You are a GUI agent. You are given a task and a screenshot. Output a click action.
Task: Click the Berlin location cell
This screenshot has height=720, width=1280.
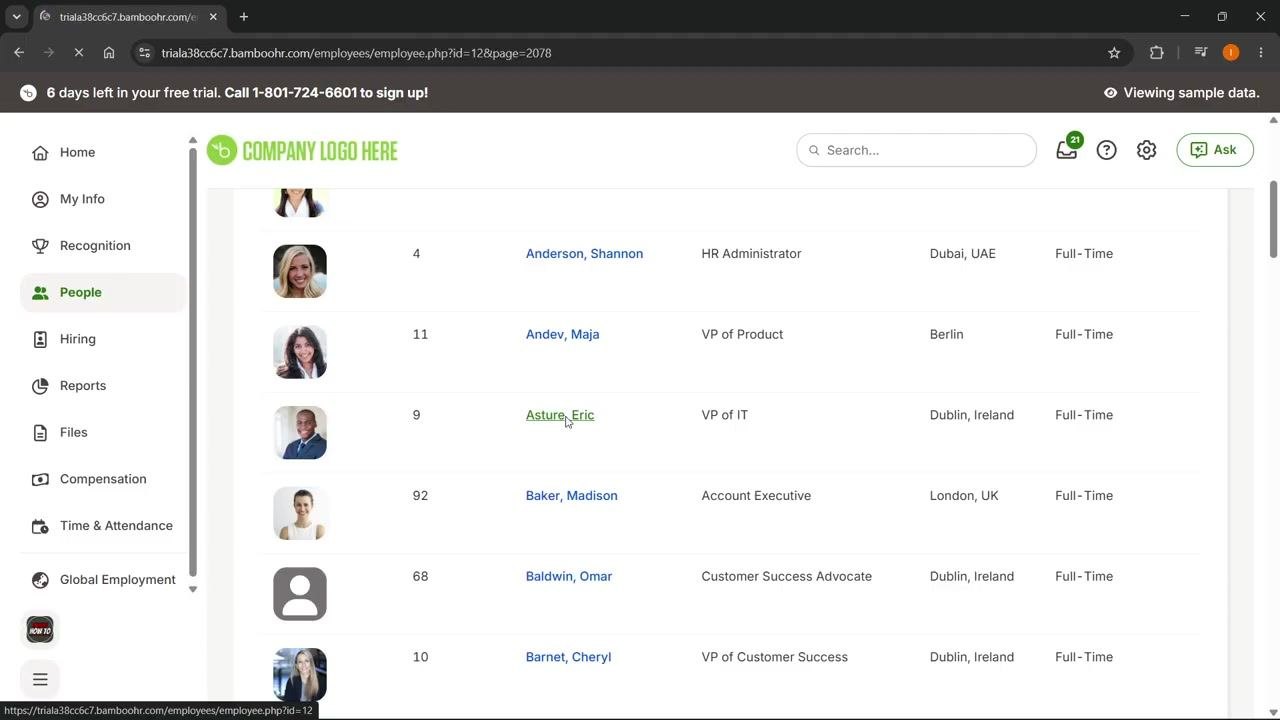click(x=946, y=335)
